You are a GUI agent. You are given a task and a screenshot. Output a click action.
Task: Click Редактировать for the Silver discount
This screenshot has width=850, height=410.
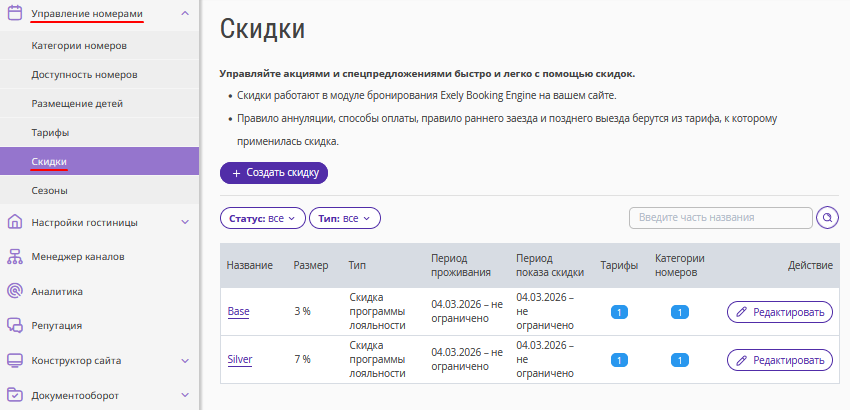779,360
